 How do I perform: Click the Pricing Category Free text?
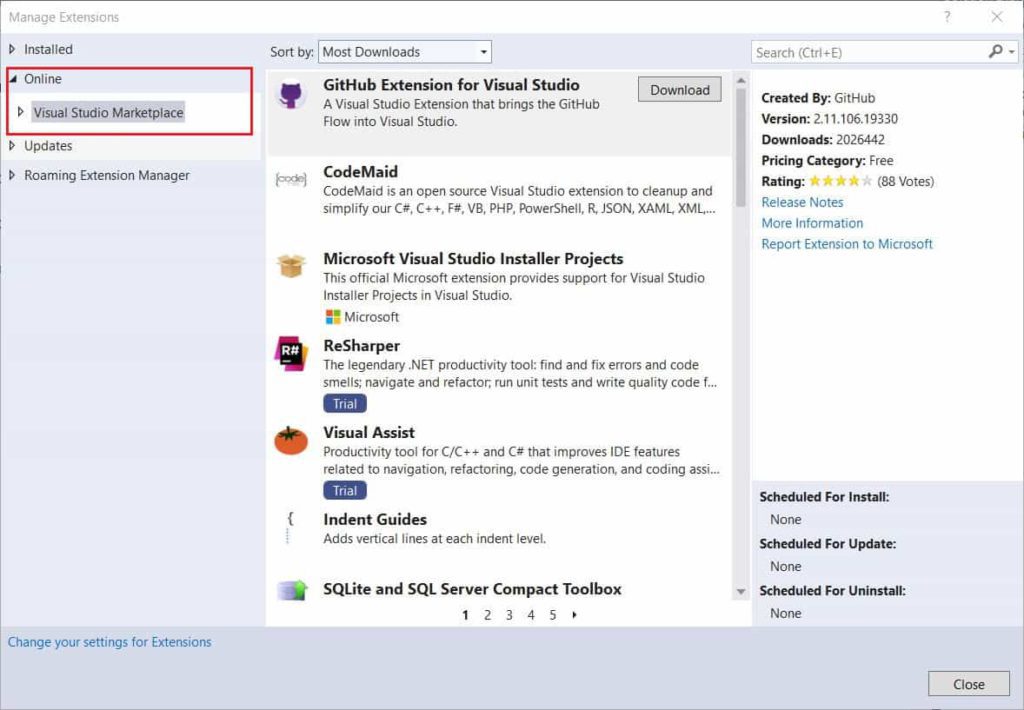(827, 161)
